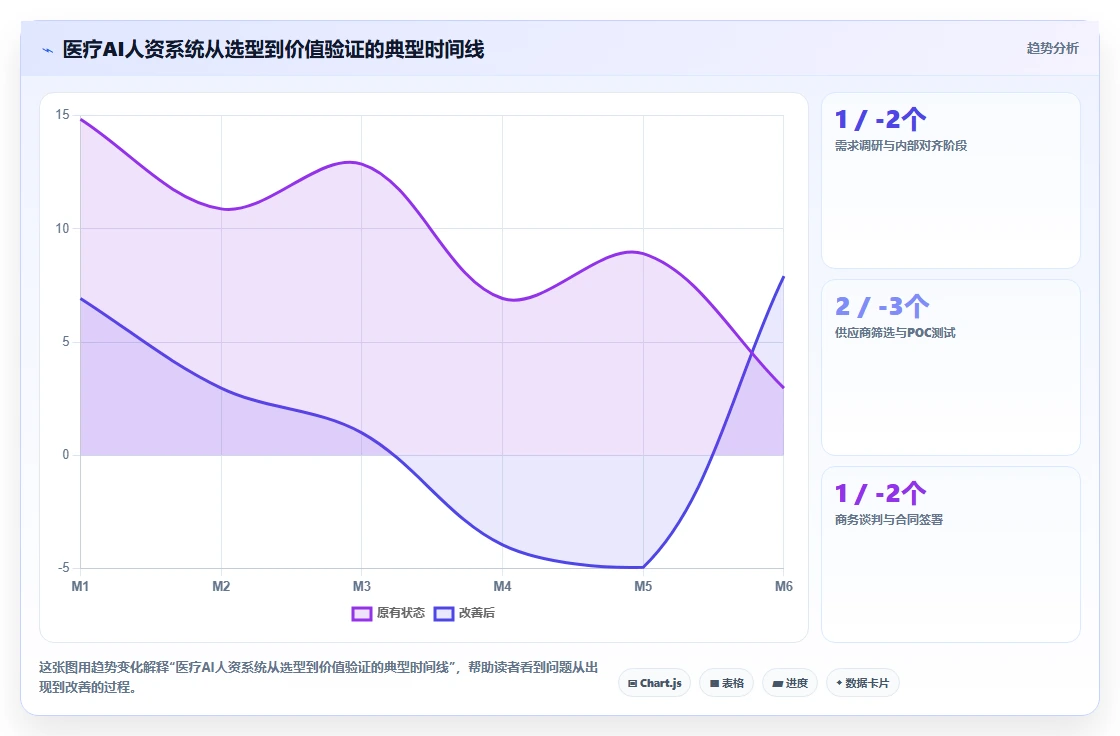
Task: Select the Chart.js tag chip
Action: [x=654, y=683]
